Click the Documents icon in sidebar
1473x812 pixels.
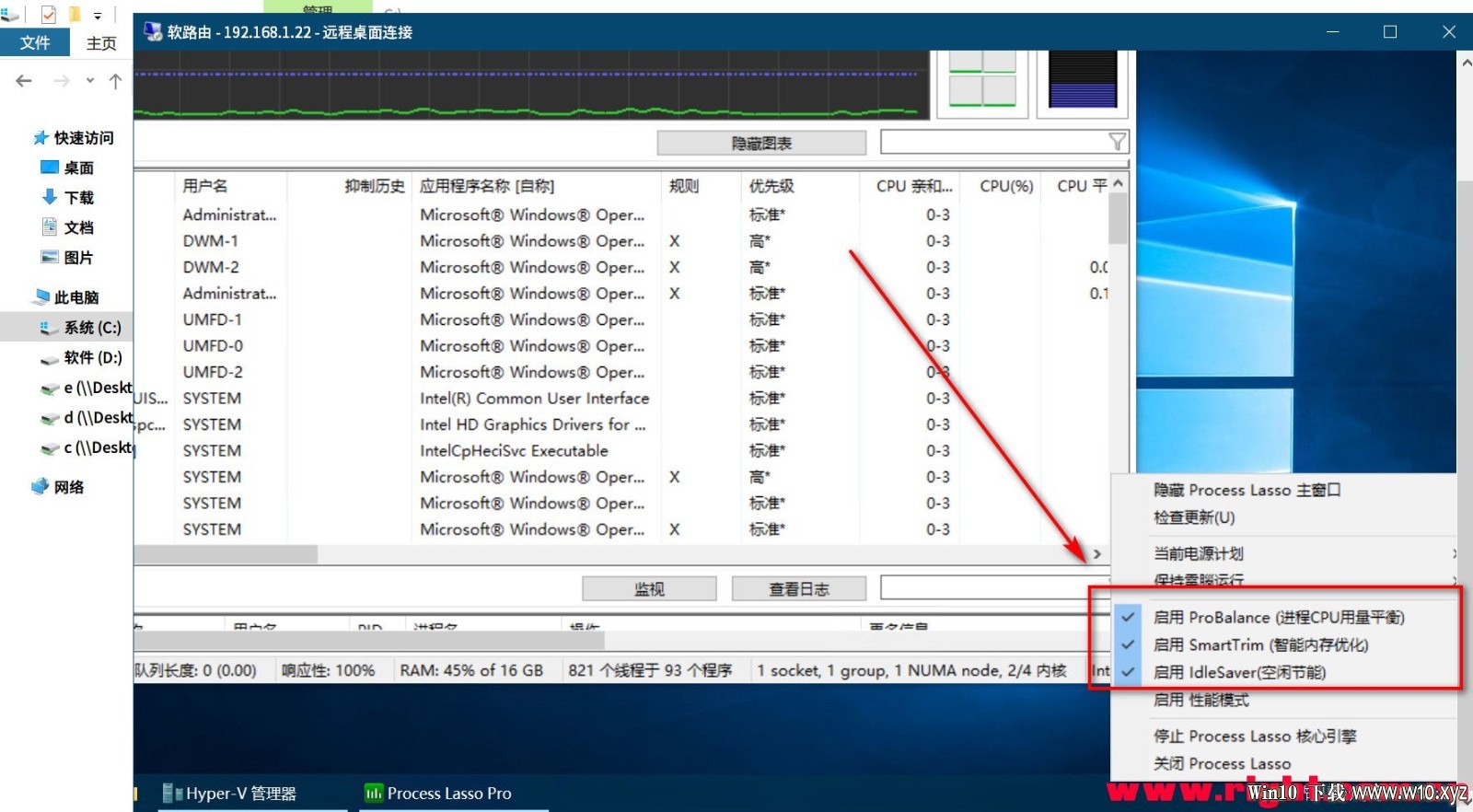click(50, 226)
